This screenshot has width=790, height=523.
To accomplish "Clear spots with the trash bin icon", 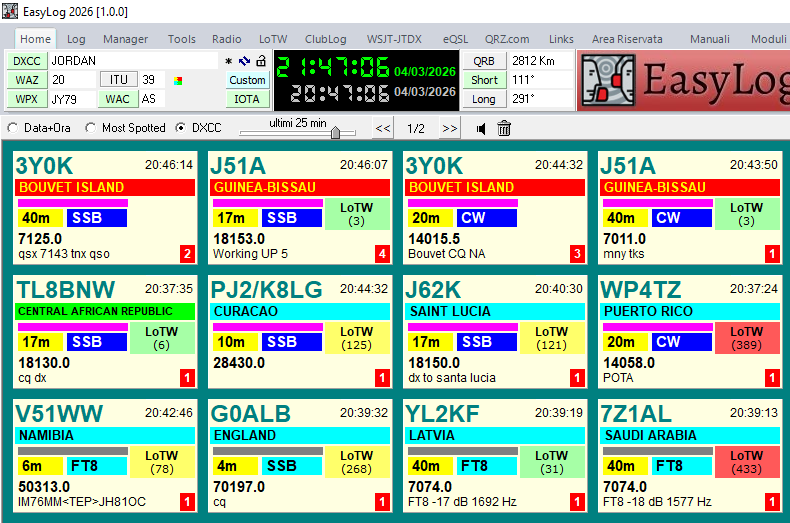I will 504,128.
